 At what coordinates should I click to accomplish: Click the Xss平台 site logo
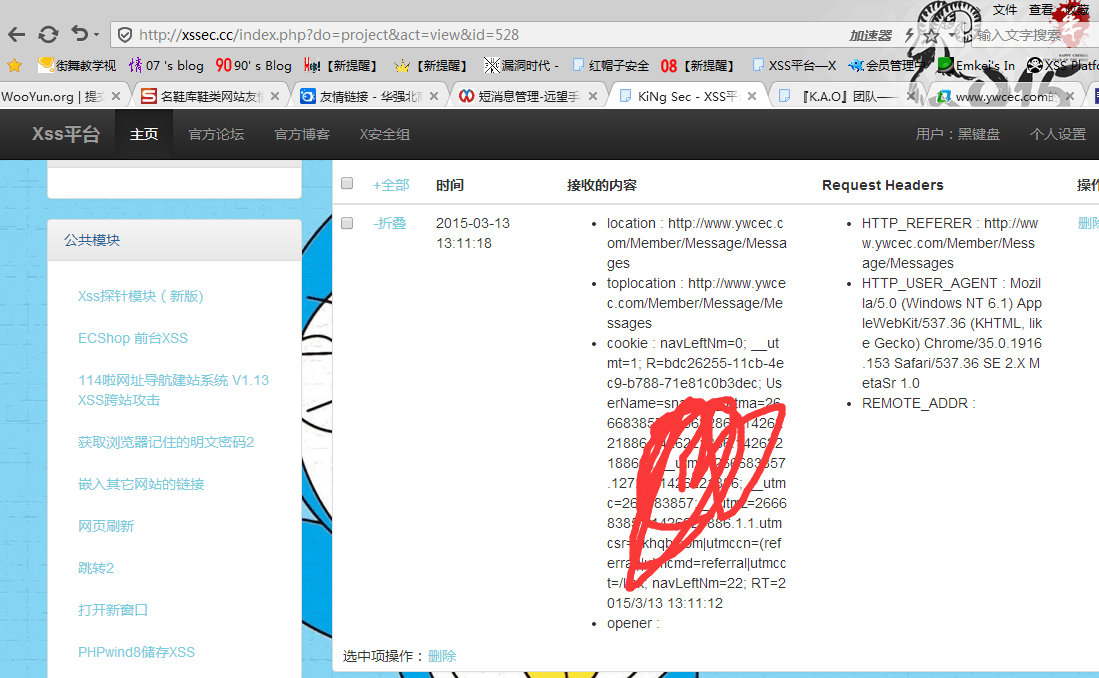pyautogui.click(x=66, y=133)
